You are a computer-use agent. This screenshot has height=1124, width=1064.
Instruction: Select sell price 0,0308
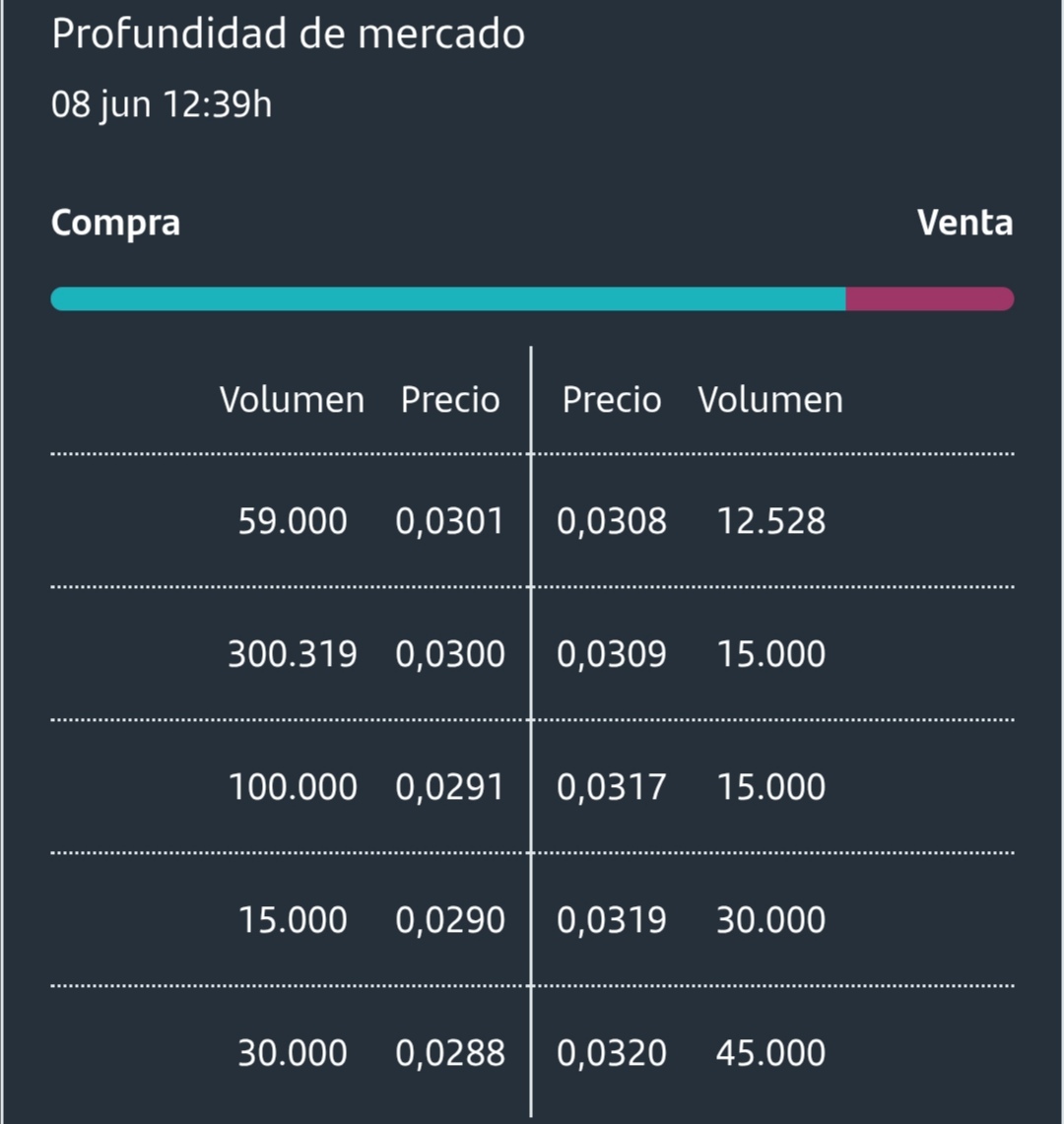click(x=612, y=521)
